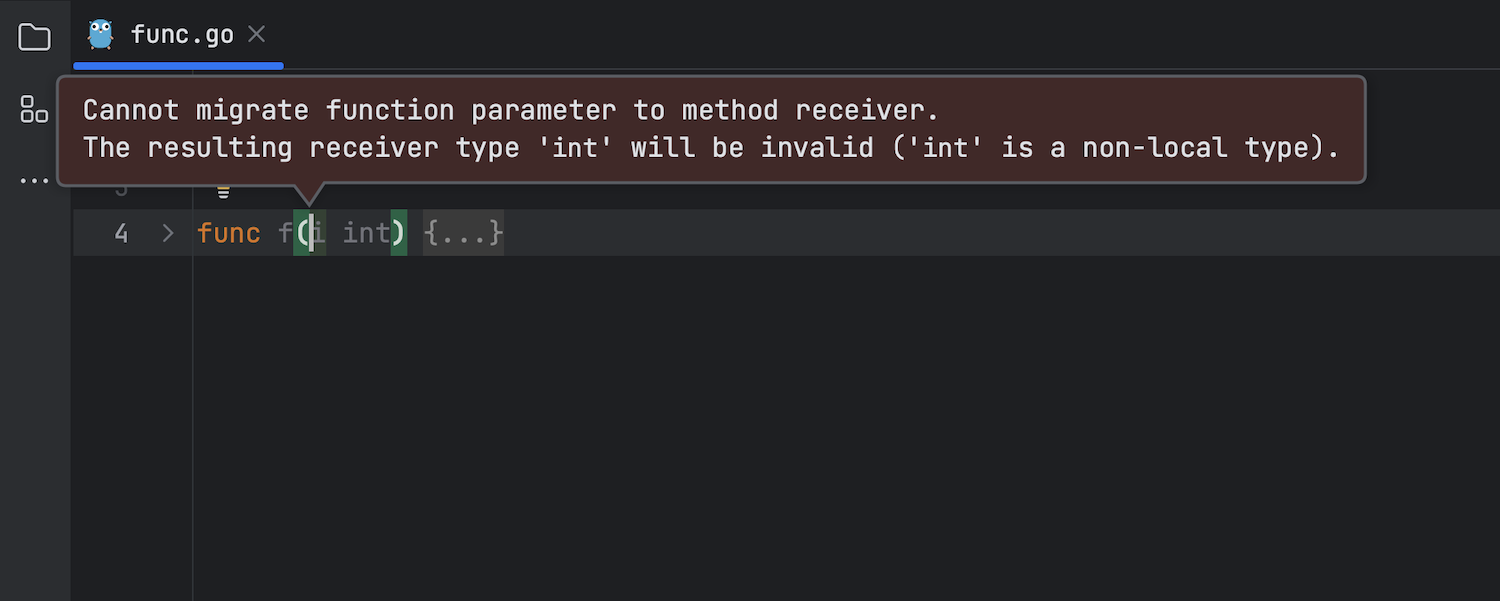Place caret on the func keyword
The height and width of the screenshot is (601, 1500).
click(229, 234)
